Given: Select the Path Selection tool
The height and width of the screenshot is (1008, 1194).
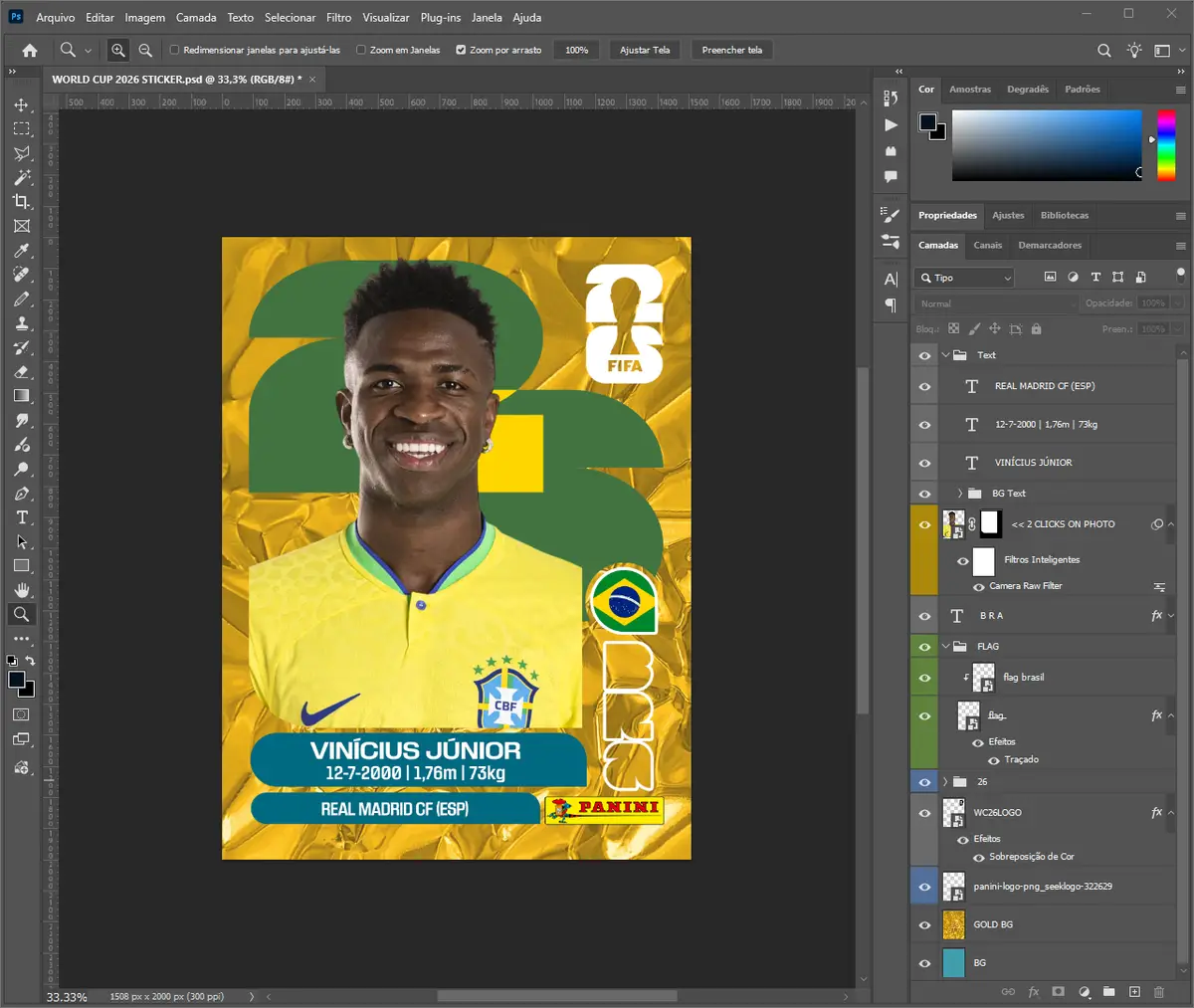Looking at the screenshot, I should point(21,542).
